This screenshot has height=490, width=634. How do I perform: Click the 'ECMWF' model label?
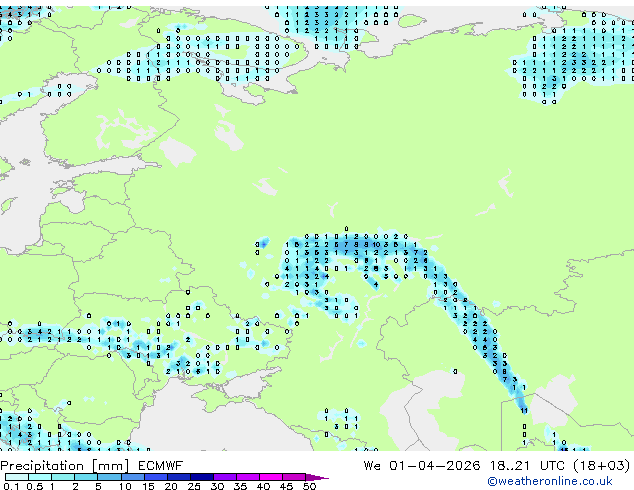(x=161, y=466)
